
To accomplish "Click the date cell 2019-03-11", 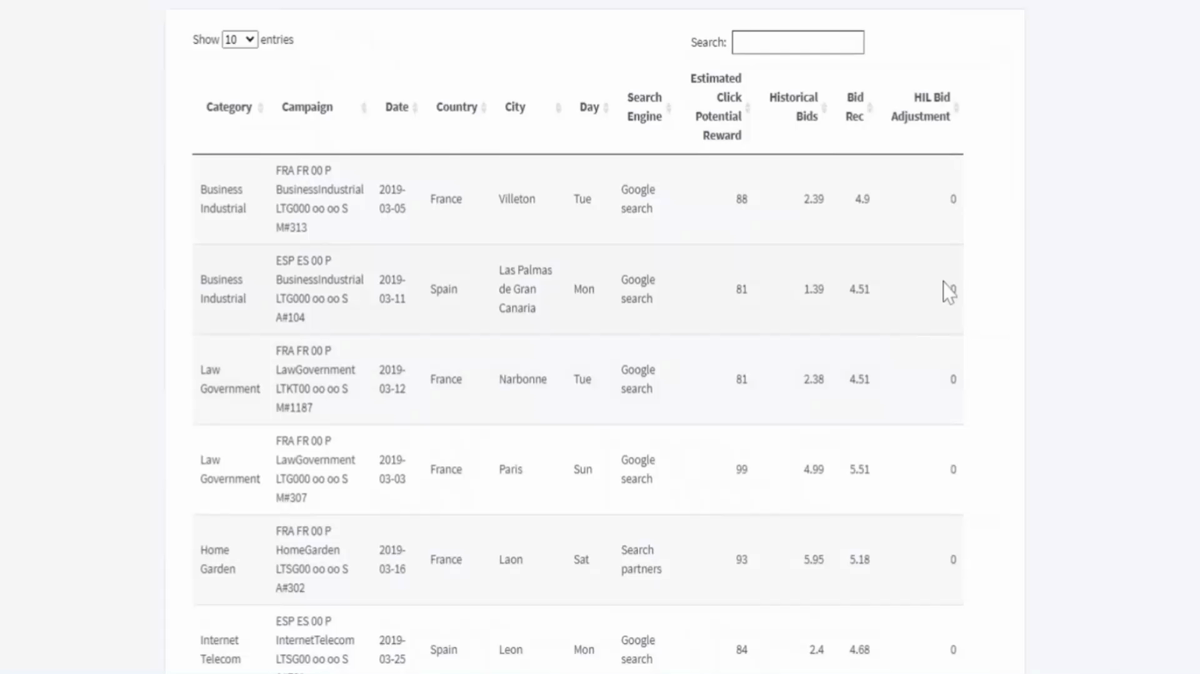I will click(x=392, y=289).
